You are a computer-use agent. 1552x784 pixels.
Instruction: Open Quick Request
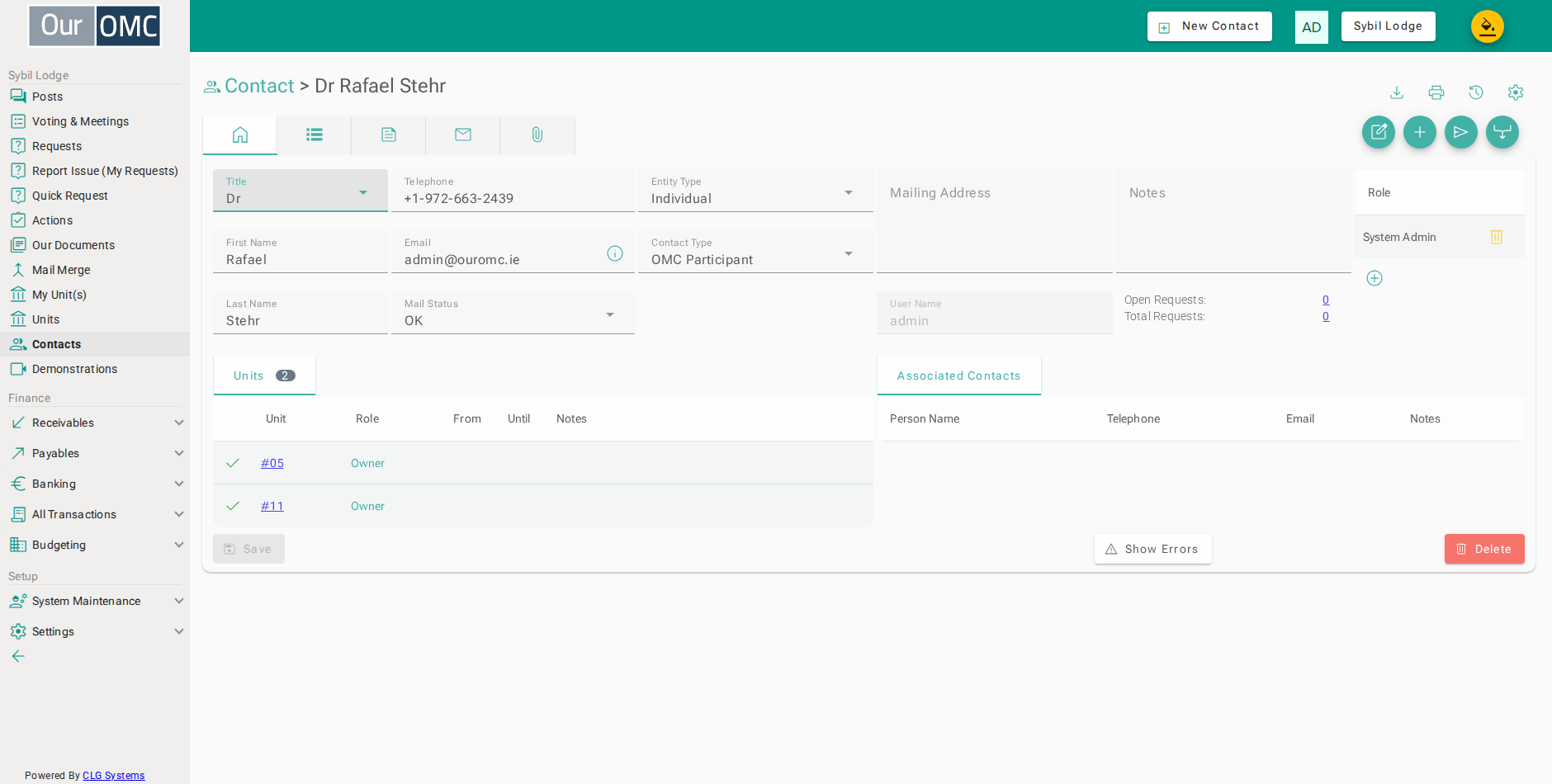point(95,196)
